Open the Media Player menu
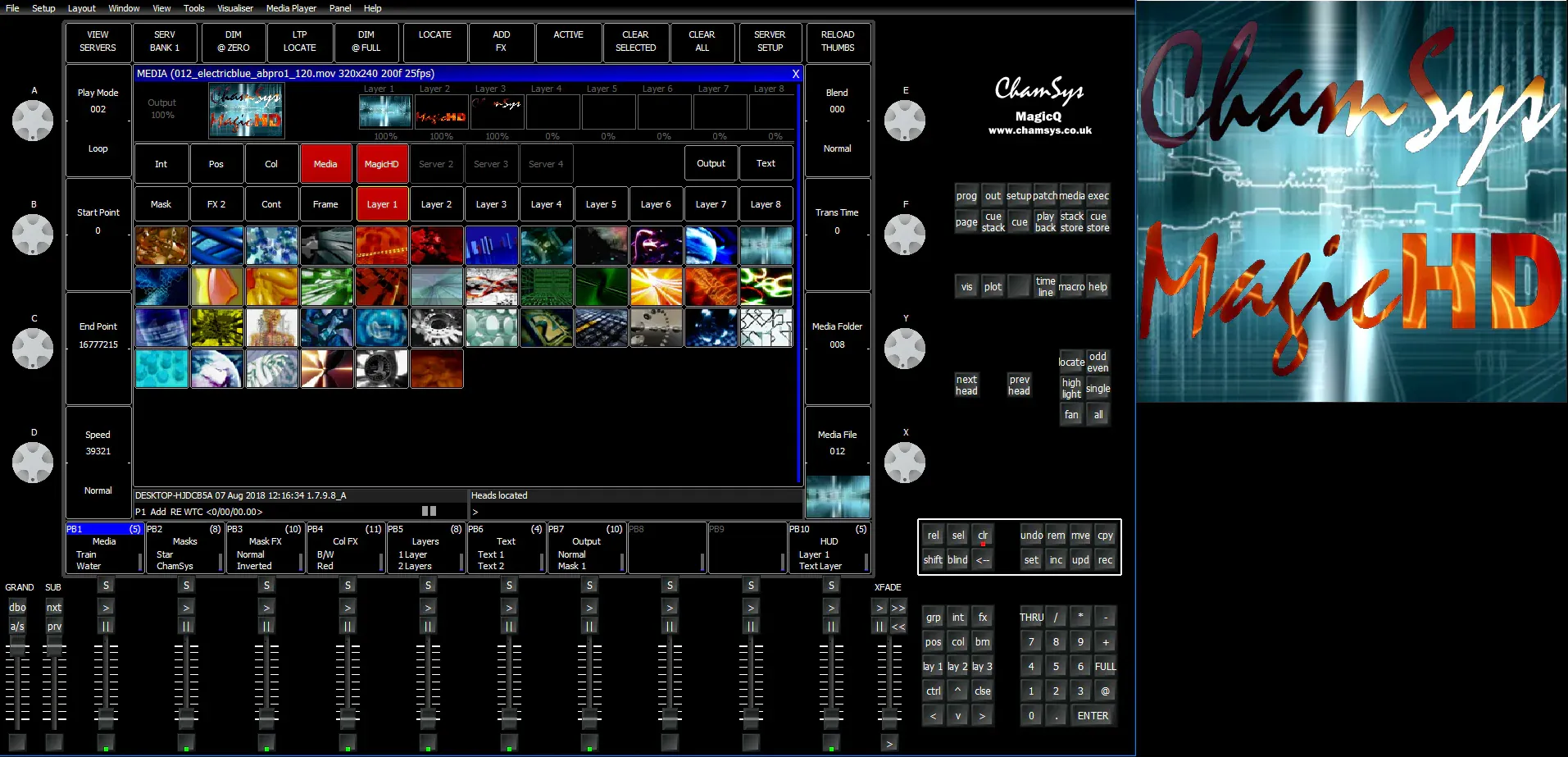1568x757 pixels. pos(291,8)
